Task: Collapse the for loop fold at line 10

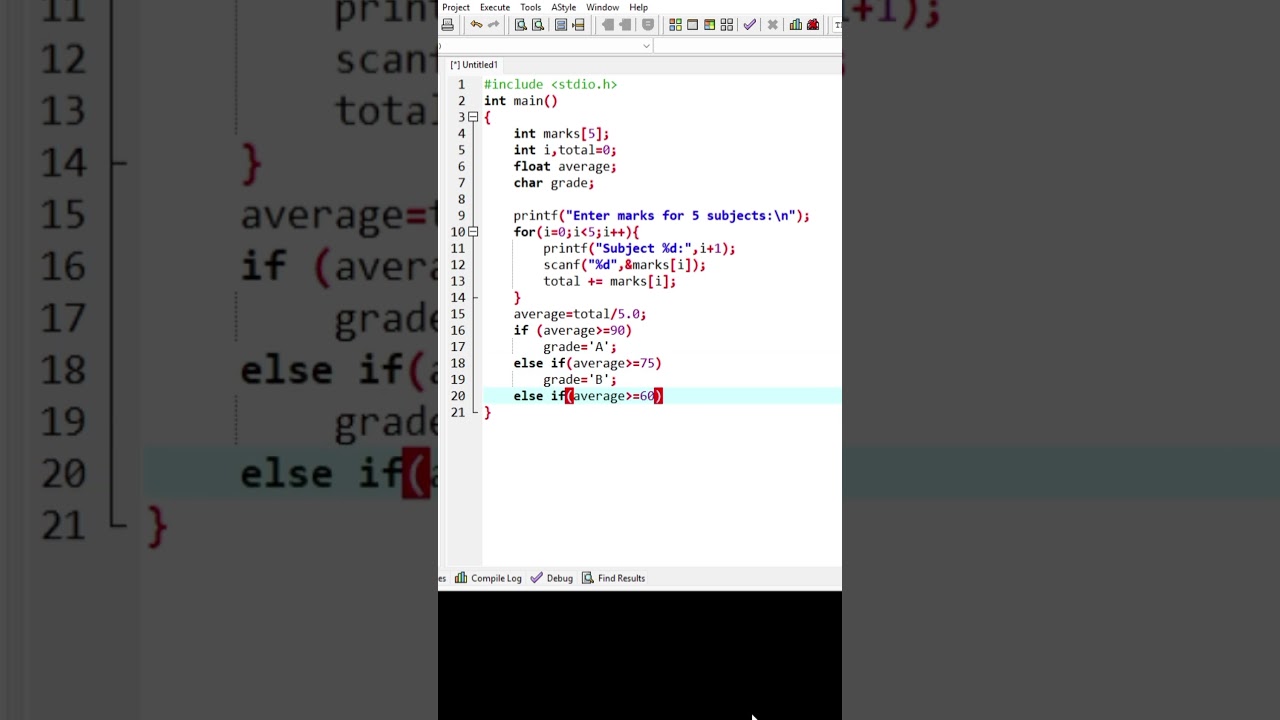Action: pyautogui.click(x=473, y=232)
